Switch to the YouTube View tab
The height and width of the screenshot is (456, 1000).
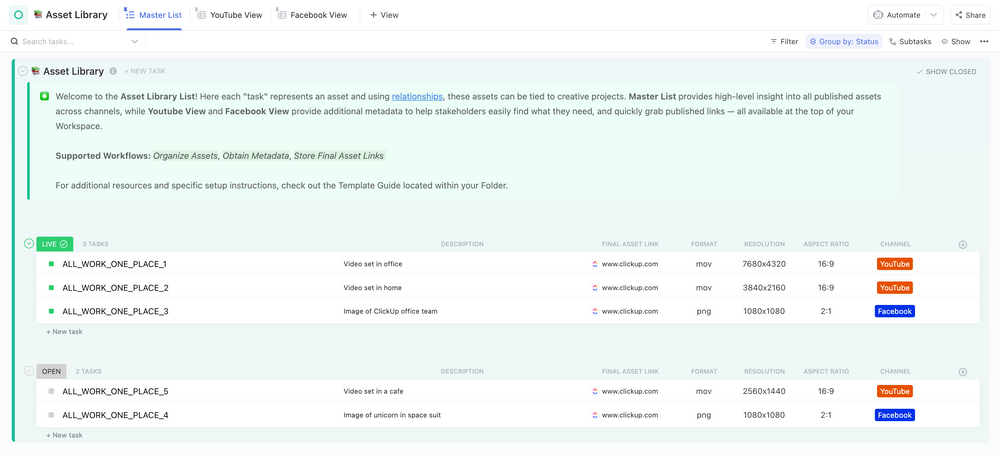(x=229, y=15)
